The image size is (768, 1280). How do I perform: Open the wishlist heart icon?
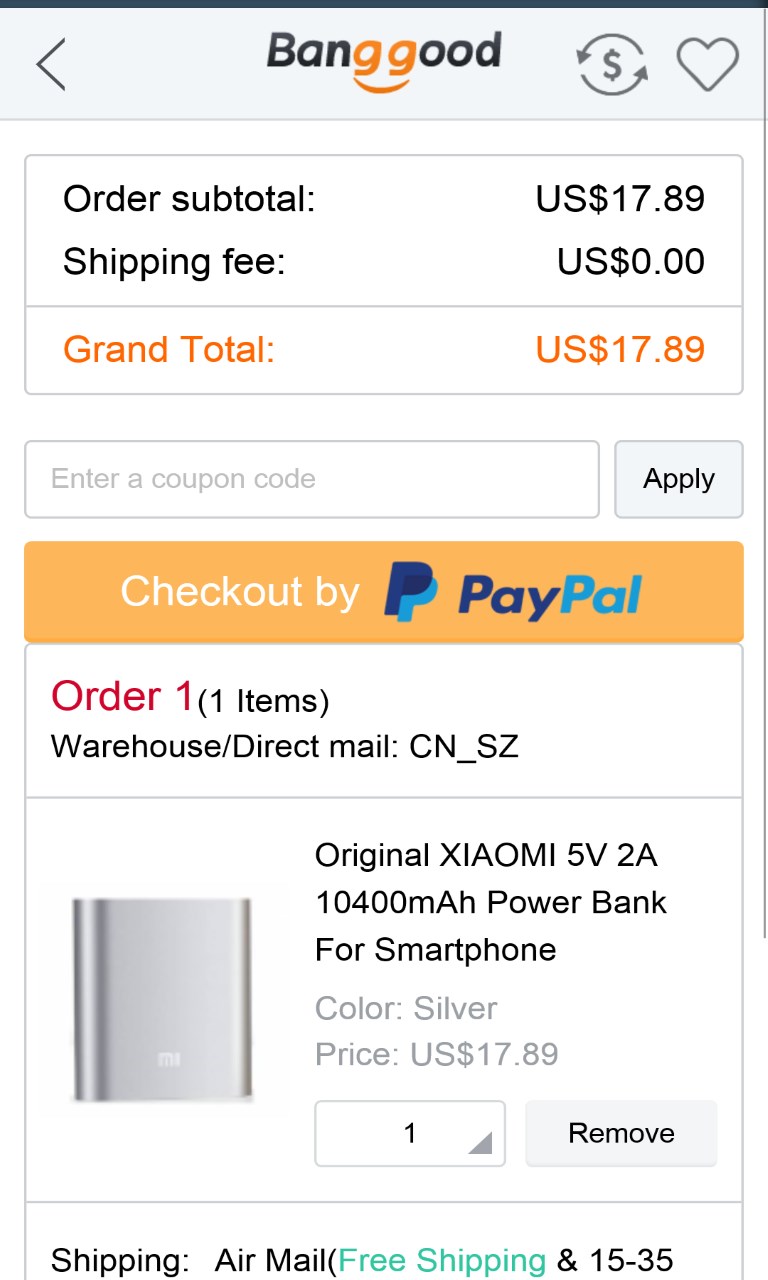pyautogui.click(x=707, y=65)
